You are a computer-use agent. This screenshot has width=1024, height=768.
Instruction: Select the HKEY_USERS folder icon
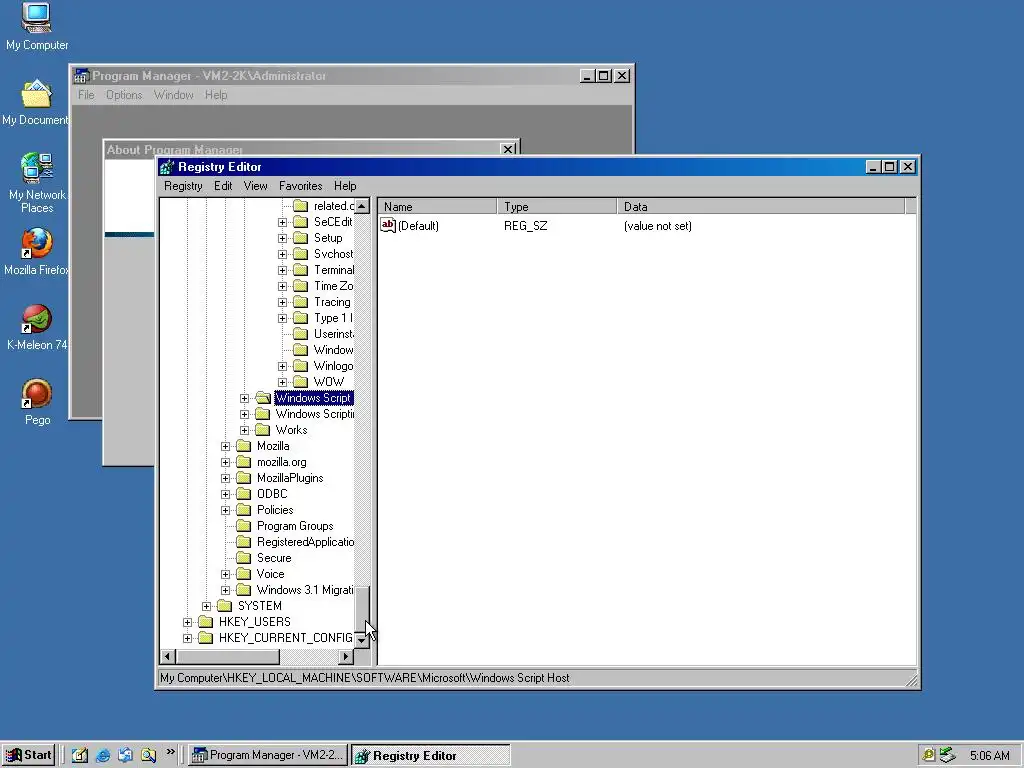point(206,622)
